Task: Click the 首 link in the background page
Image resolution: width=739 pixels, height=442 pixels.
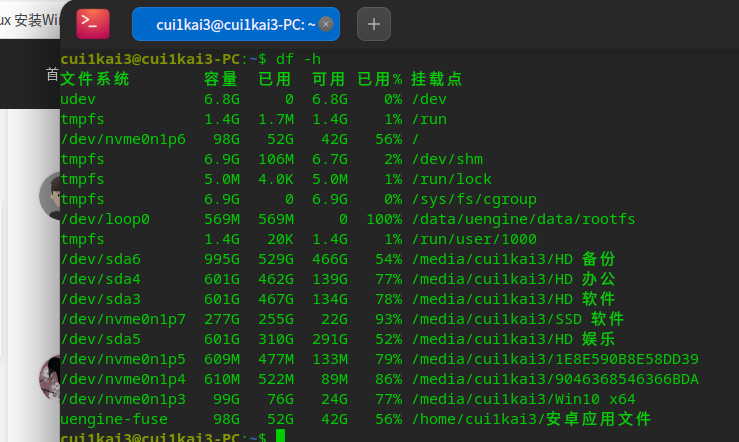Action: 52,74
